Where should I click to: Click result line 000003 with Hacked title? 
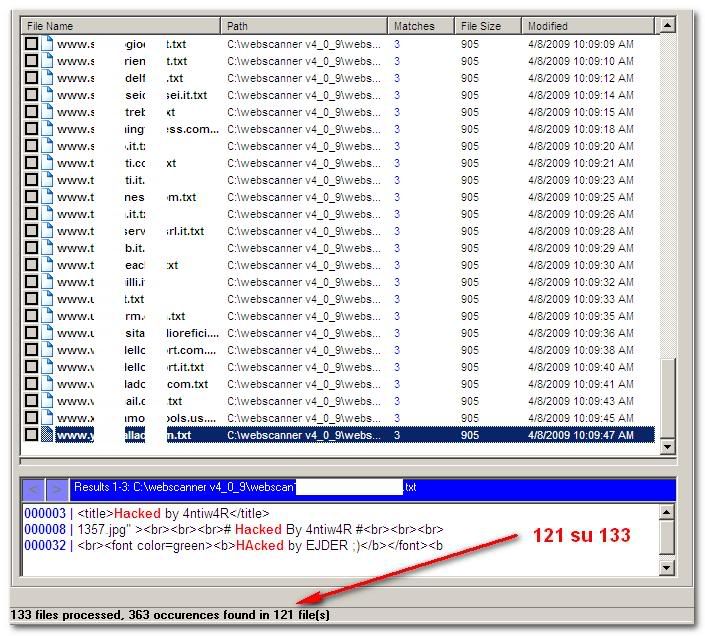[x=150, y=514]
